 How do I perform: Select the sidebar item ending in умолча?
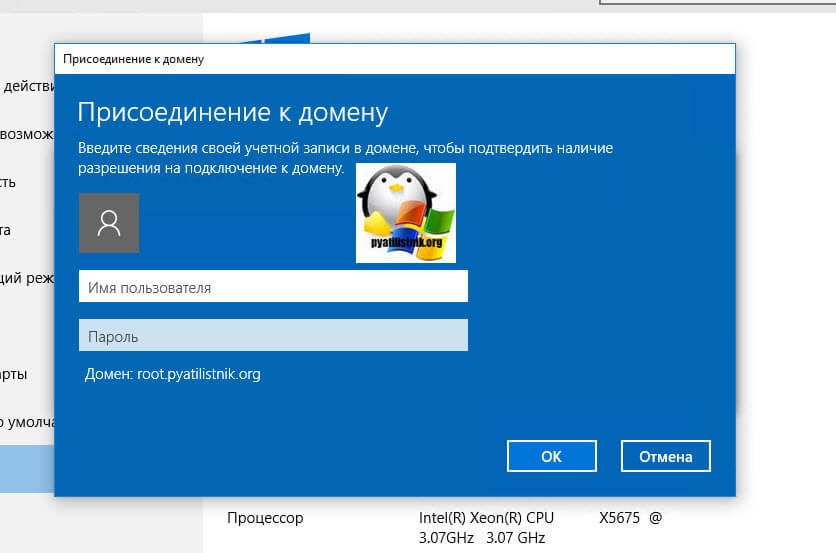27,422
